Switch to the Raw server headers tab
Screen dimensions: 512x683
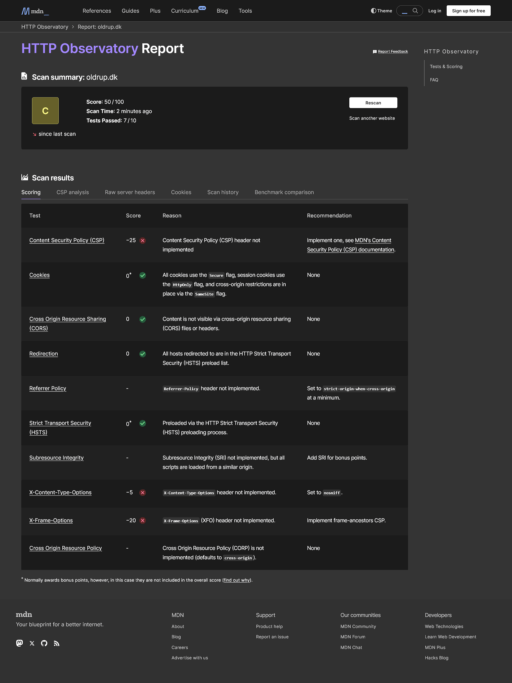tap(130, 192)
